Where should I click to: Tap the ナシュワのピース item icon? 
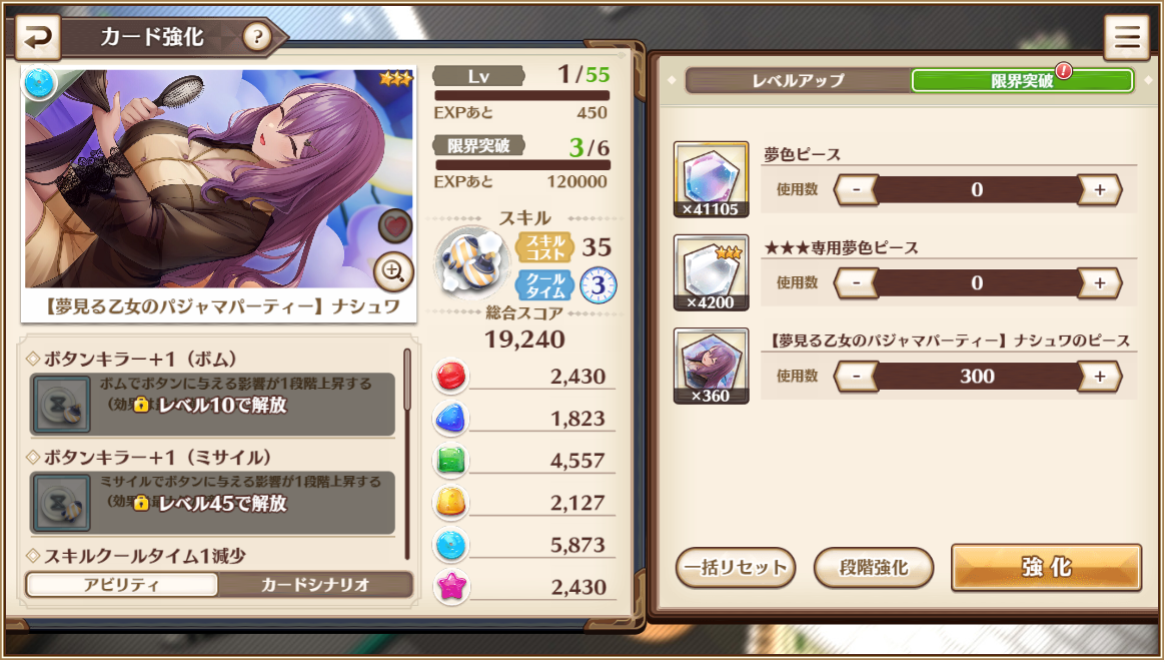[711, 366]
